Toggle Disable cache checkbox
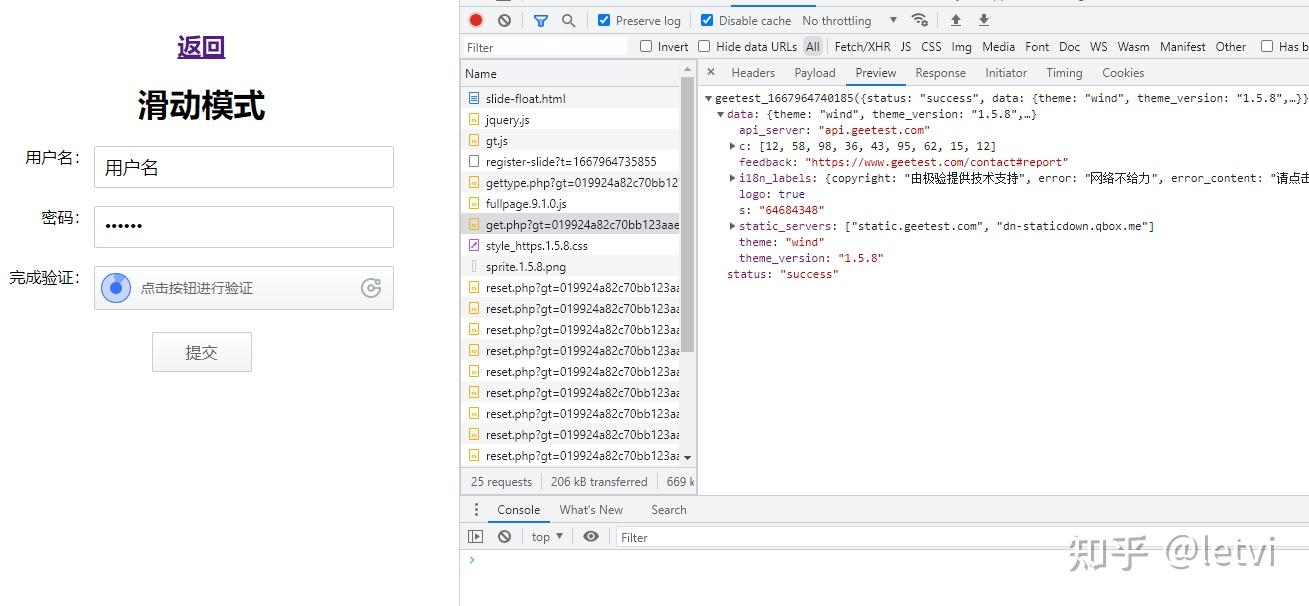The image size is (1309, 606). click(x=707, y=20)
